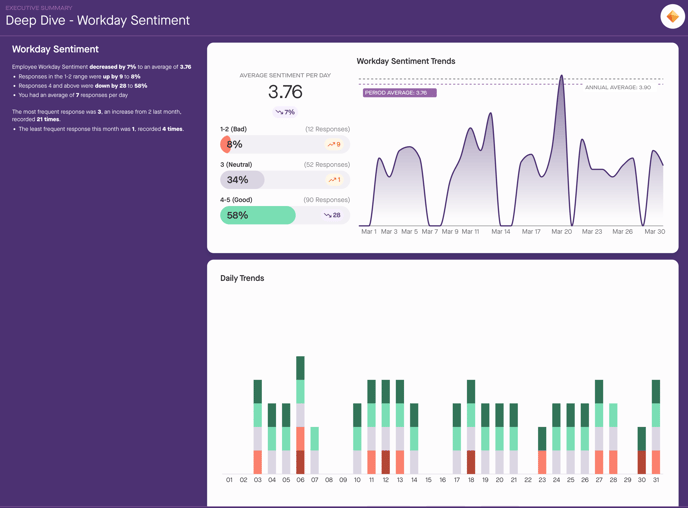Click the green 58% Good progress bar
The image size is (688, 508).
[258, 215]
